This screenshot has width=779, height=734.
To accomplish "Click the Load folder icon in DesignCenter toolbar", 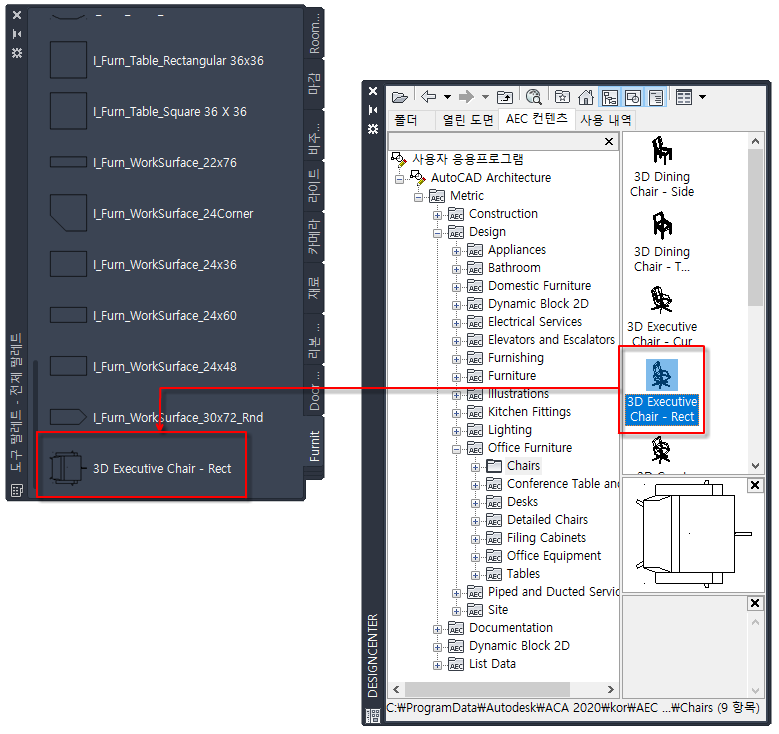I will click(399, 97).
